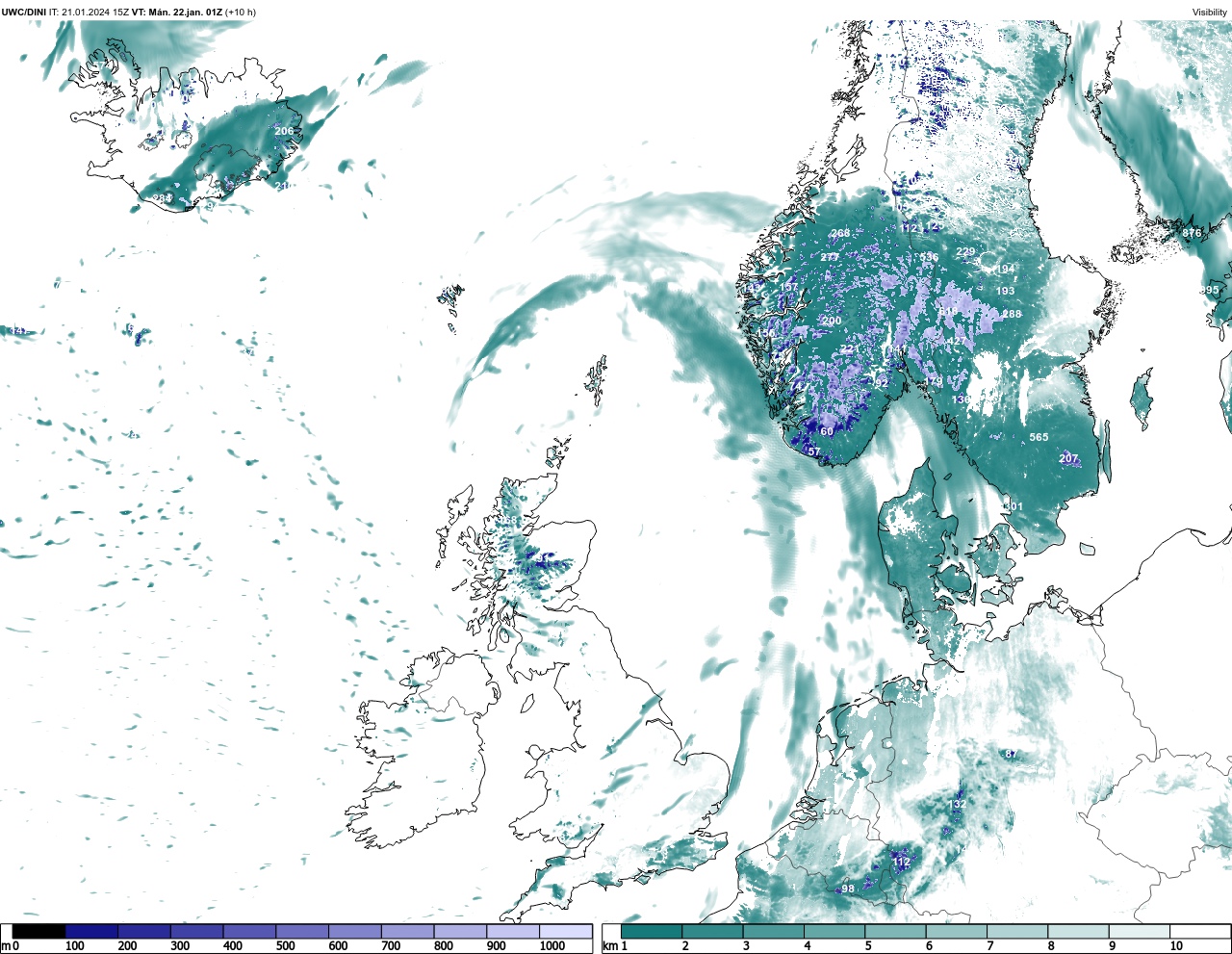Select the 200 value in southern Norway
The height and width of the screenshot is (954, 1232).
(x=832, y=321)
